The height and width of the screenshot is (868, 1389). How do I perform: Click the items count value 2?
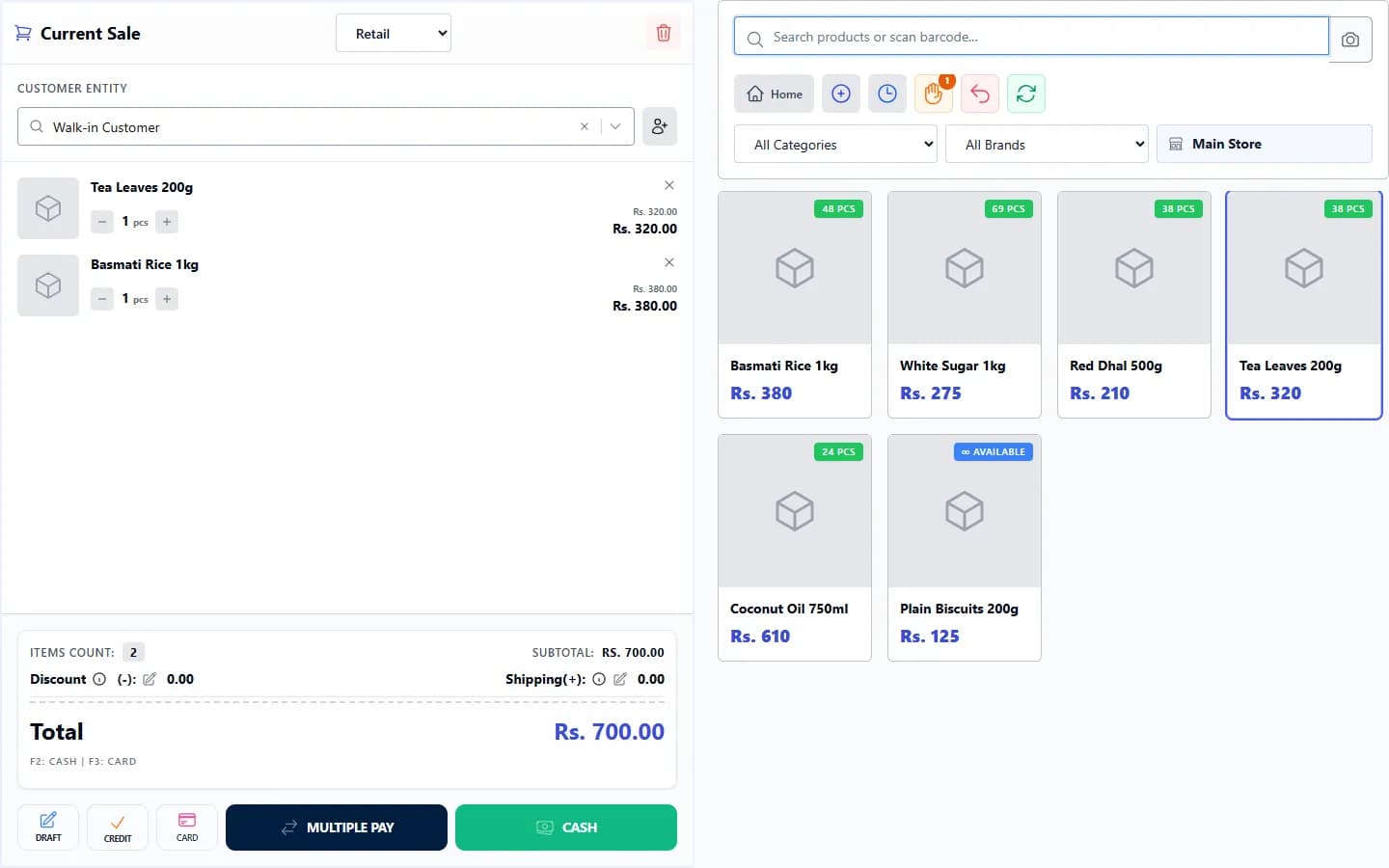pyautogui.click(x=133, y=652)
